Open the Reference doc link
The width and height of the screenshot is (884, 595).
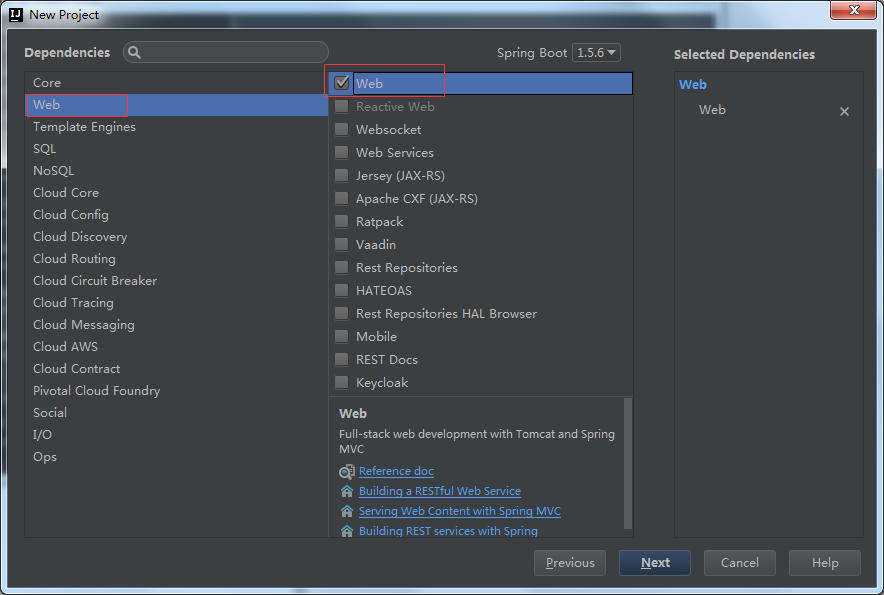(396, 471)
